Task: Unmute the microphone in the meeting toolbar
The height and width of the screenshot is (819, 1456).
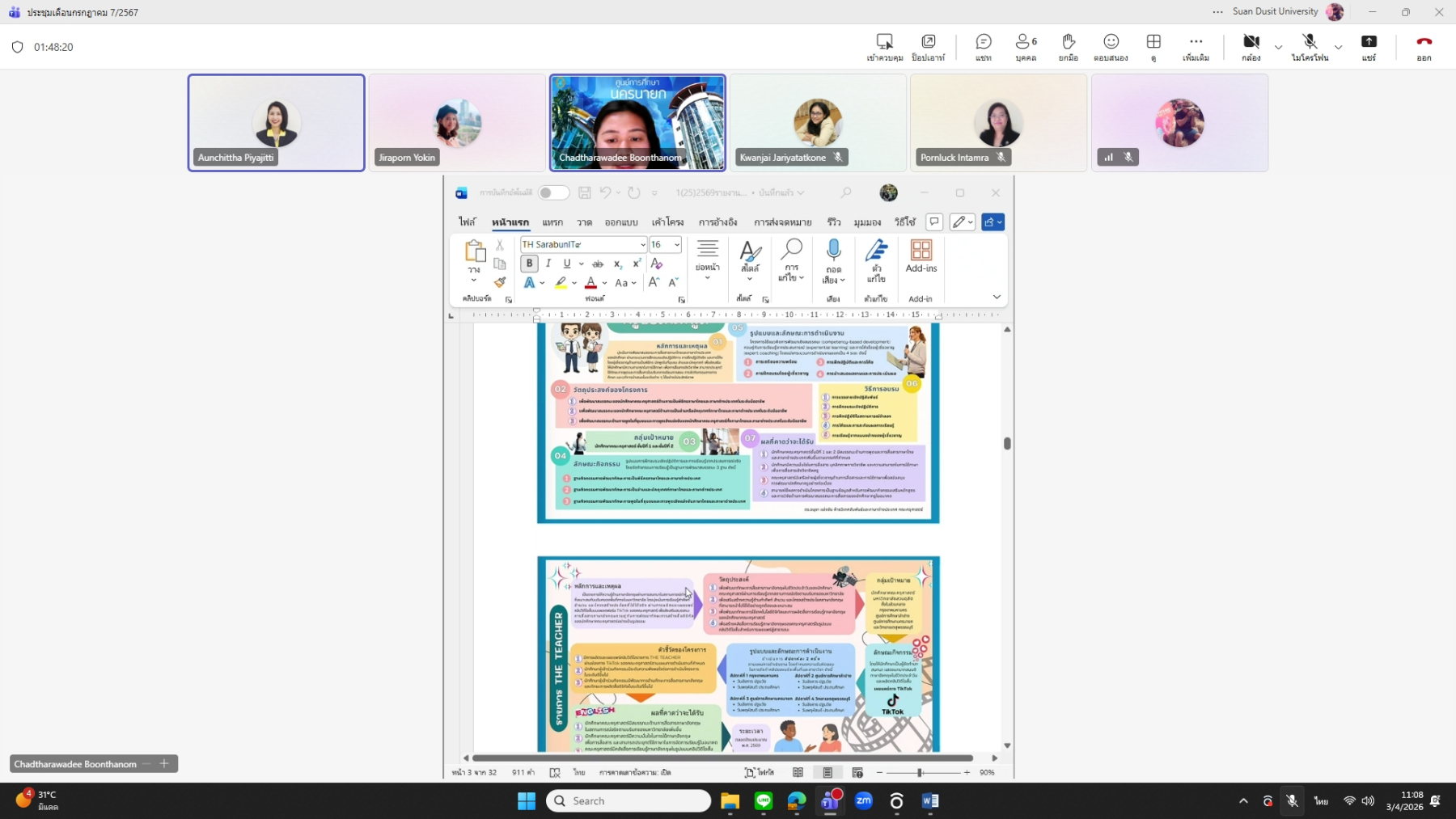Action: [1310, 47]
